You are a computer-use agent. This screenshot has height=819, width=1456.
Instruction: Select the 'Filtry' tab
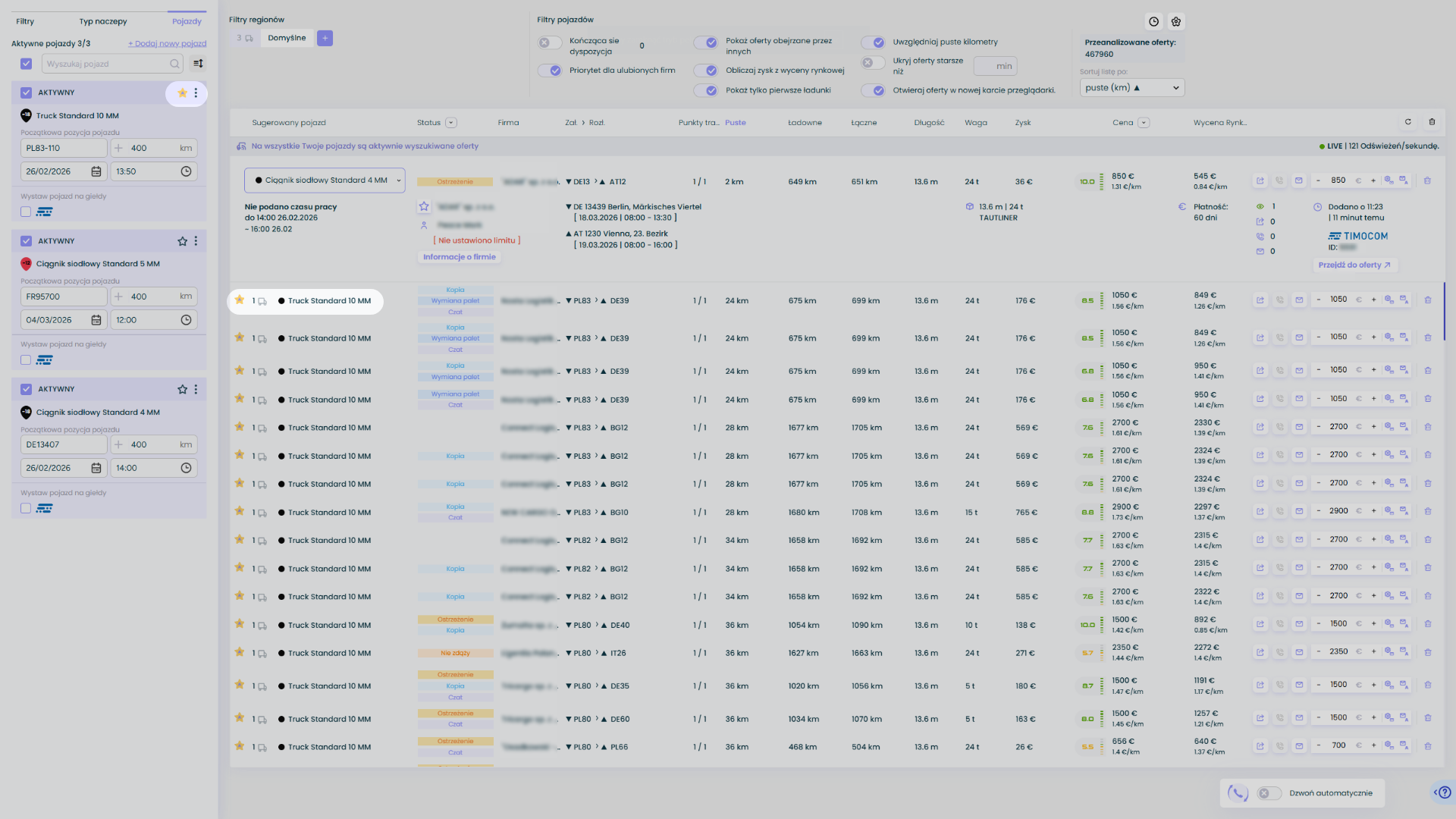[x=25, y=21]
